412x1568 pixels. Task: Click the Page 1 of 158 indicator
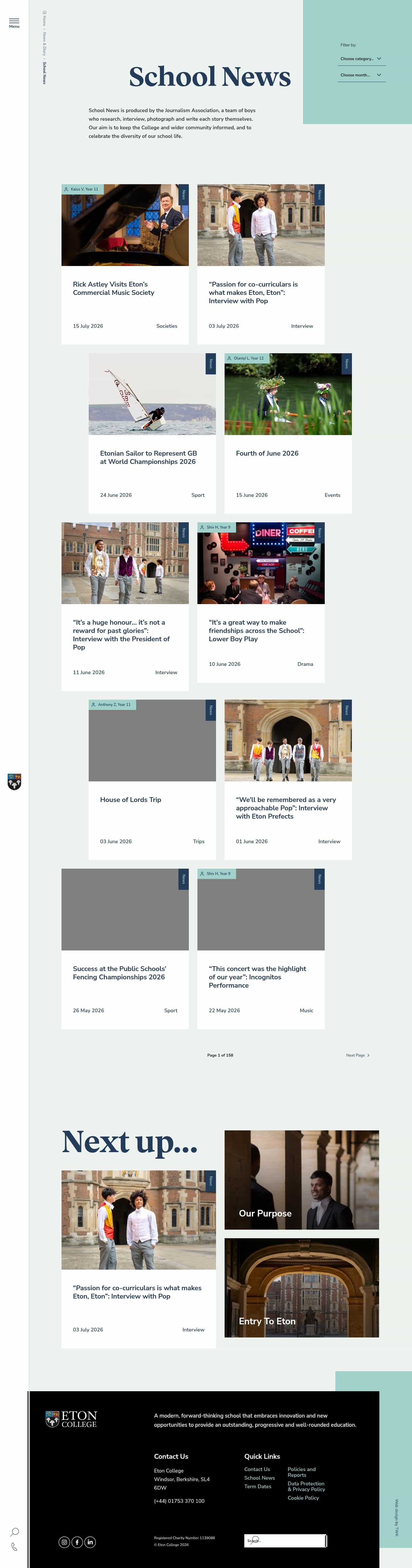click(x=220, y=1055)
